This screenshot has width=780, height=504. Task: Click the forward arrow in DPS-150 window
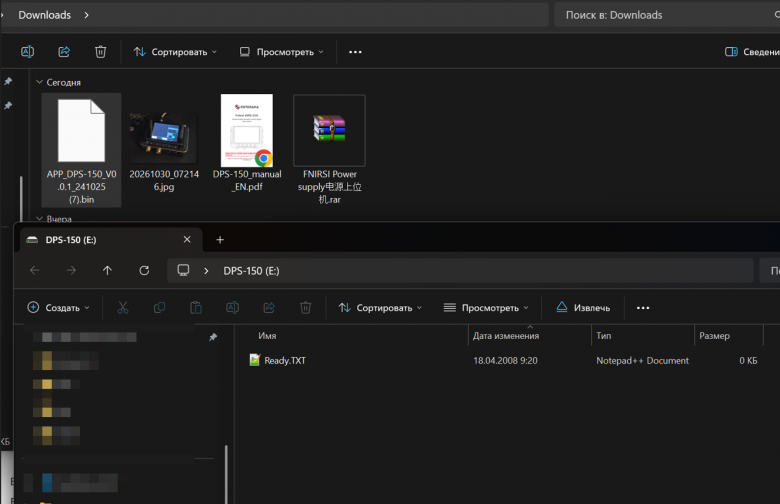coord(71,271)
